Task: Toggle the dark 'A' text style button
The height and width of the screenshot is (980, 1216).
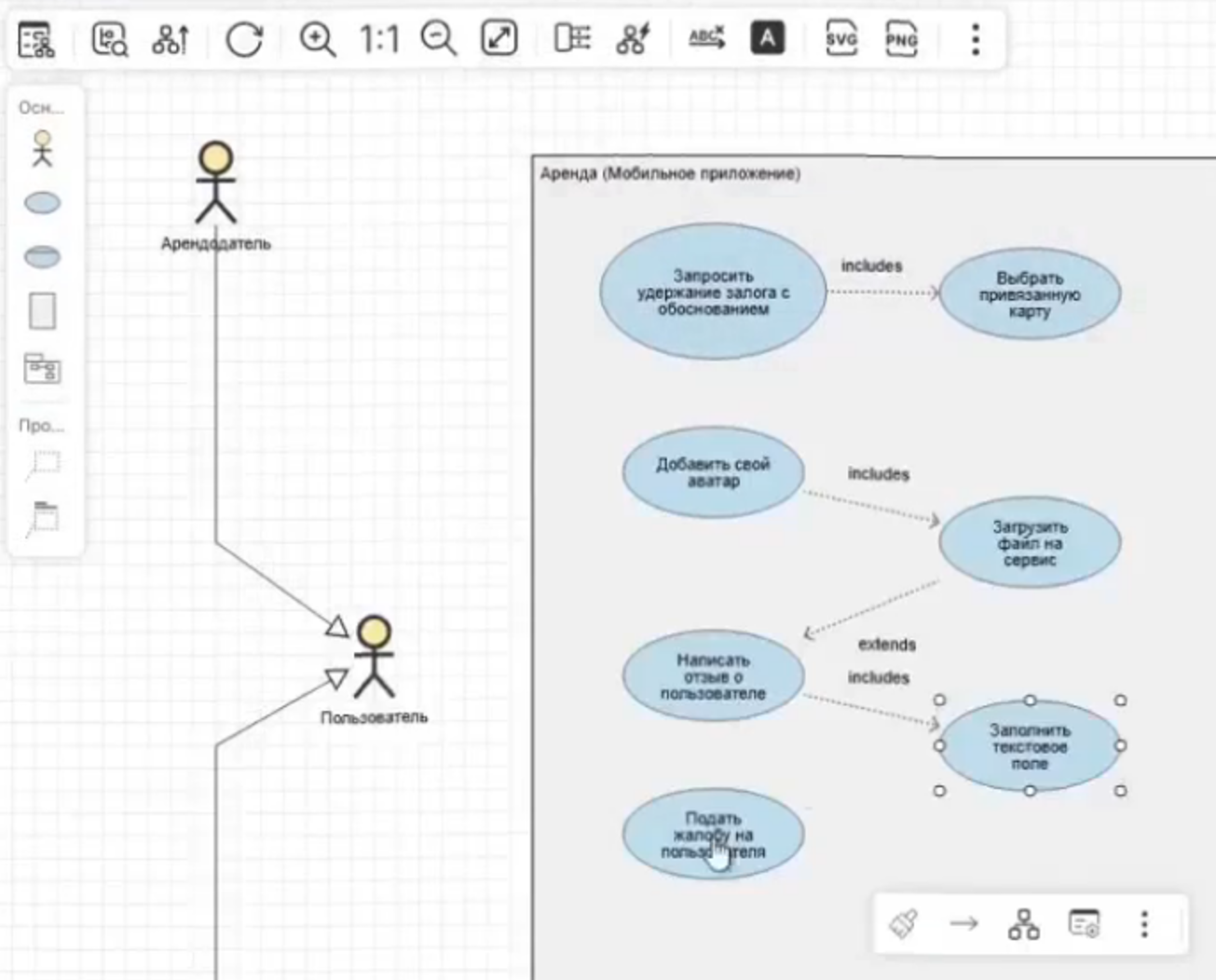Action: click(767, 39)
